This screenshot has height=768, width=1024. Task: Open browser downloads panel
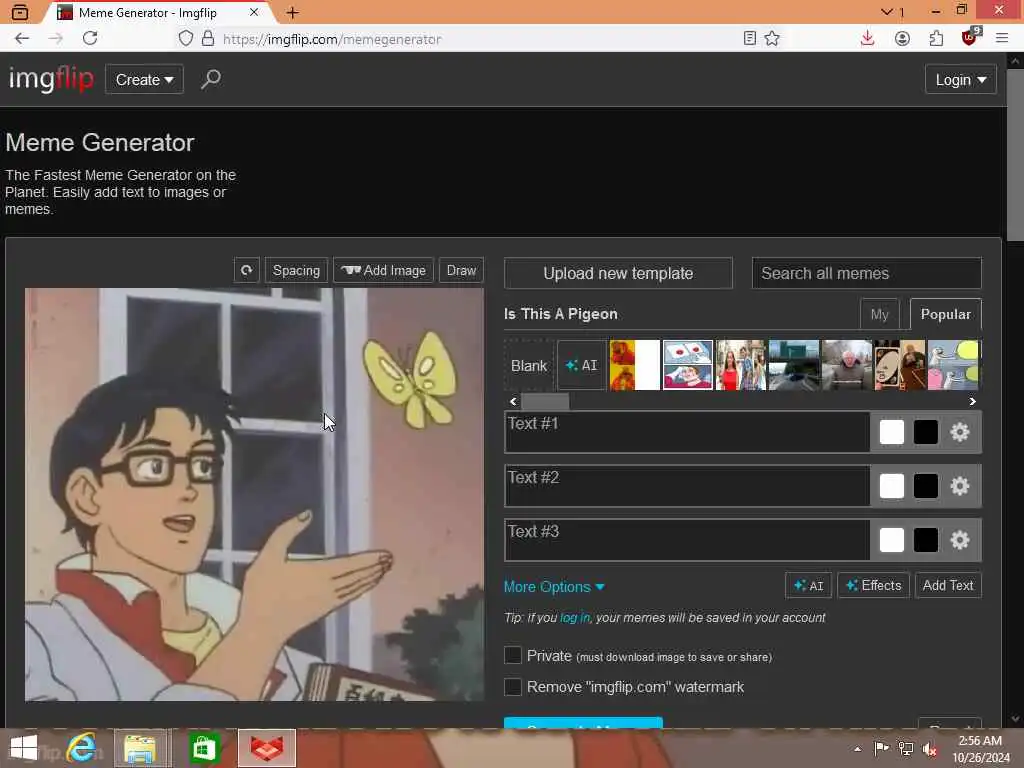(867, 39)
